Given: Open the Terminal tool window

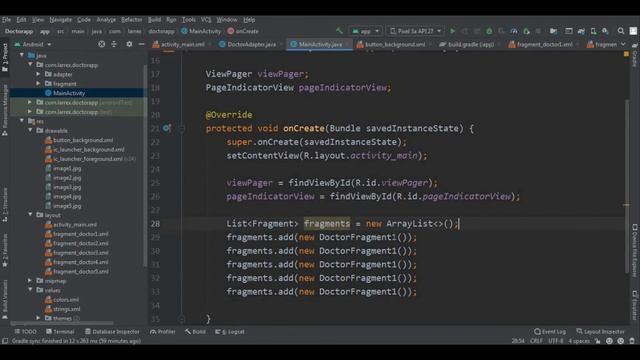Looking at the screenshot, I should click(60, 331).
